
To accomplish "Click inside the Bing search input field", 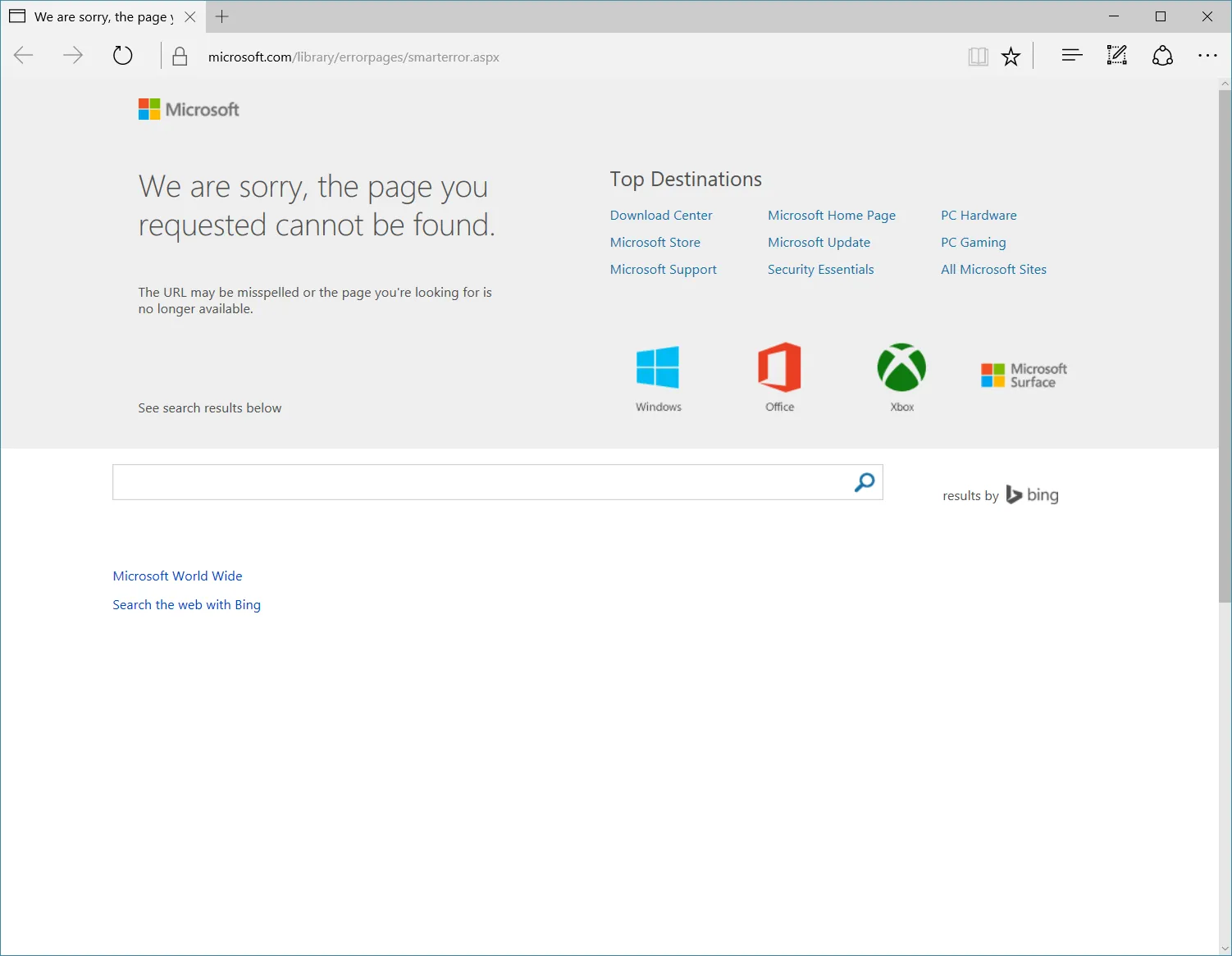I will [x=484, y=482].
